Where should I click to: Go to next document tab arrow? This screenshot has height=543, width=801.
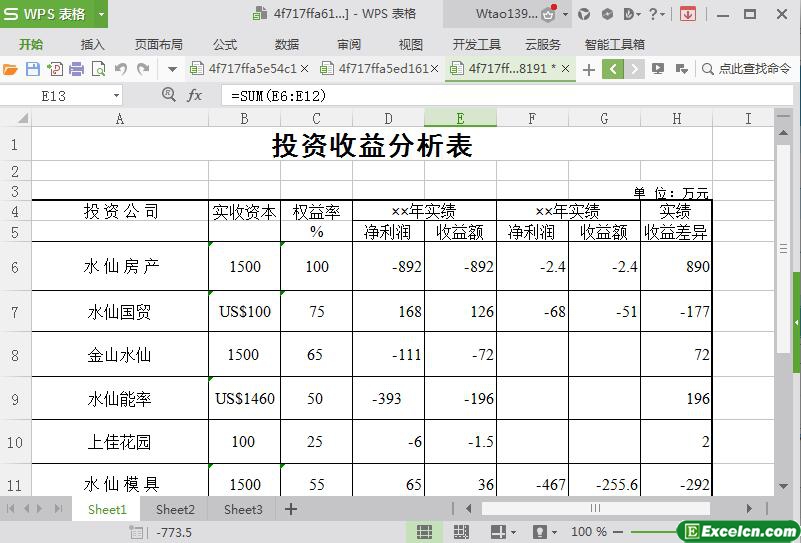point(634,69)
